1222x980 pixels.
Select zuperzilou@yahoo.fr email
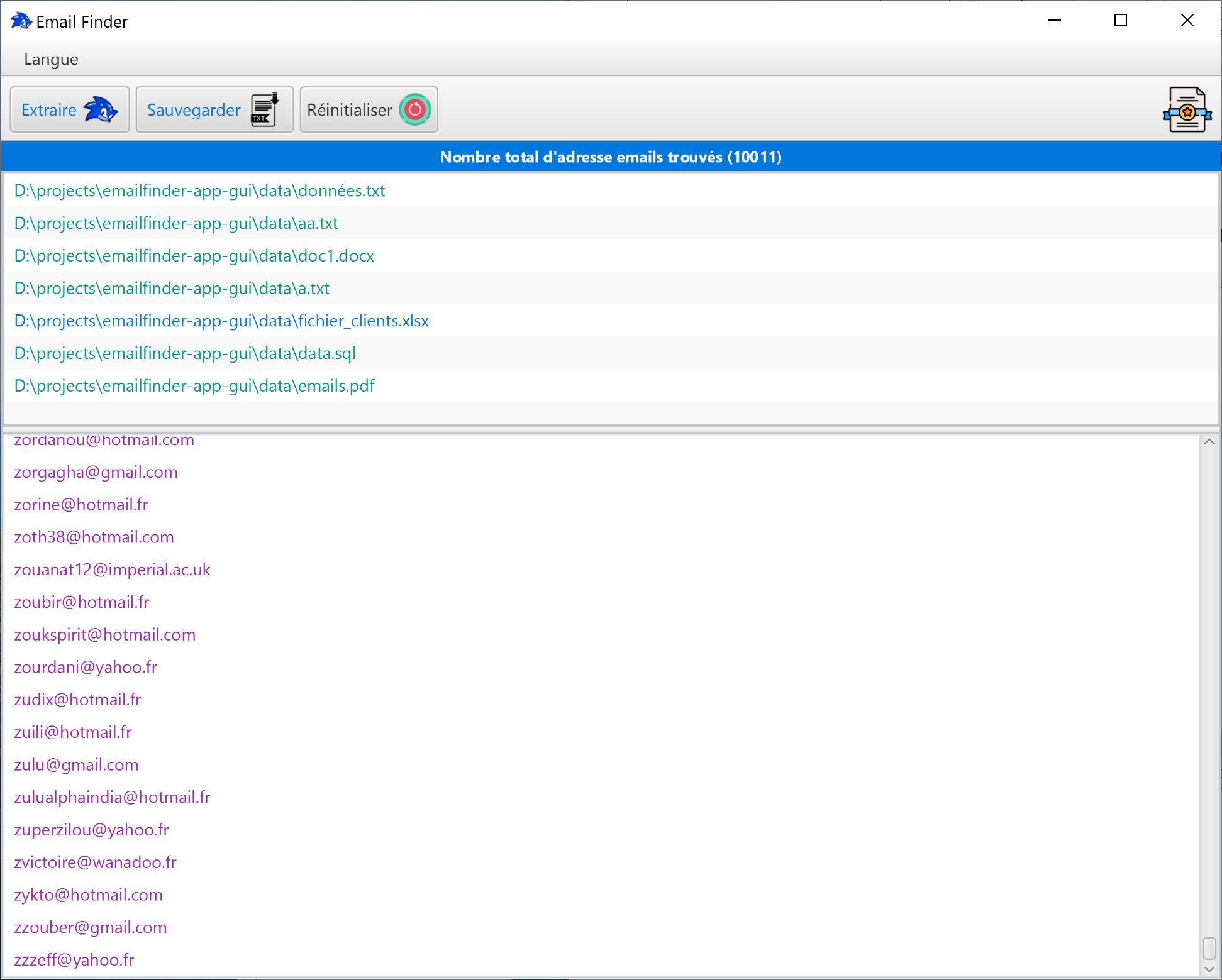(91, 830)
